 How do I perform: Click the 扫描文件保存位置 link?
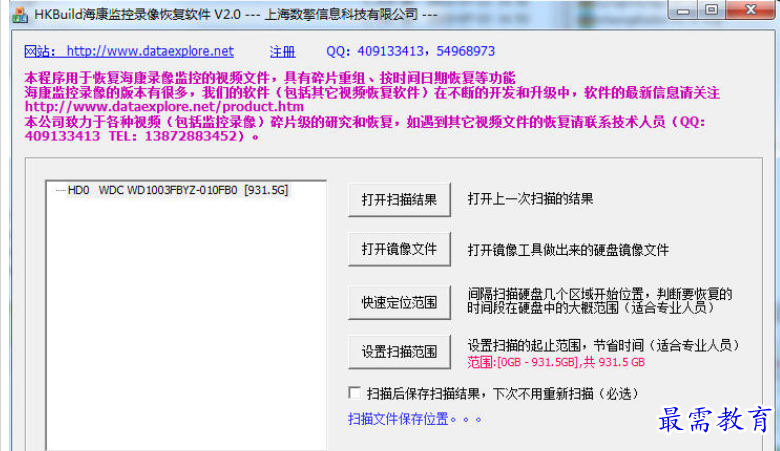(415, 419)
